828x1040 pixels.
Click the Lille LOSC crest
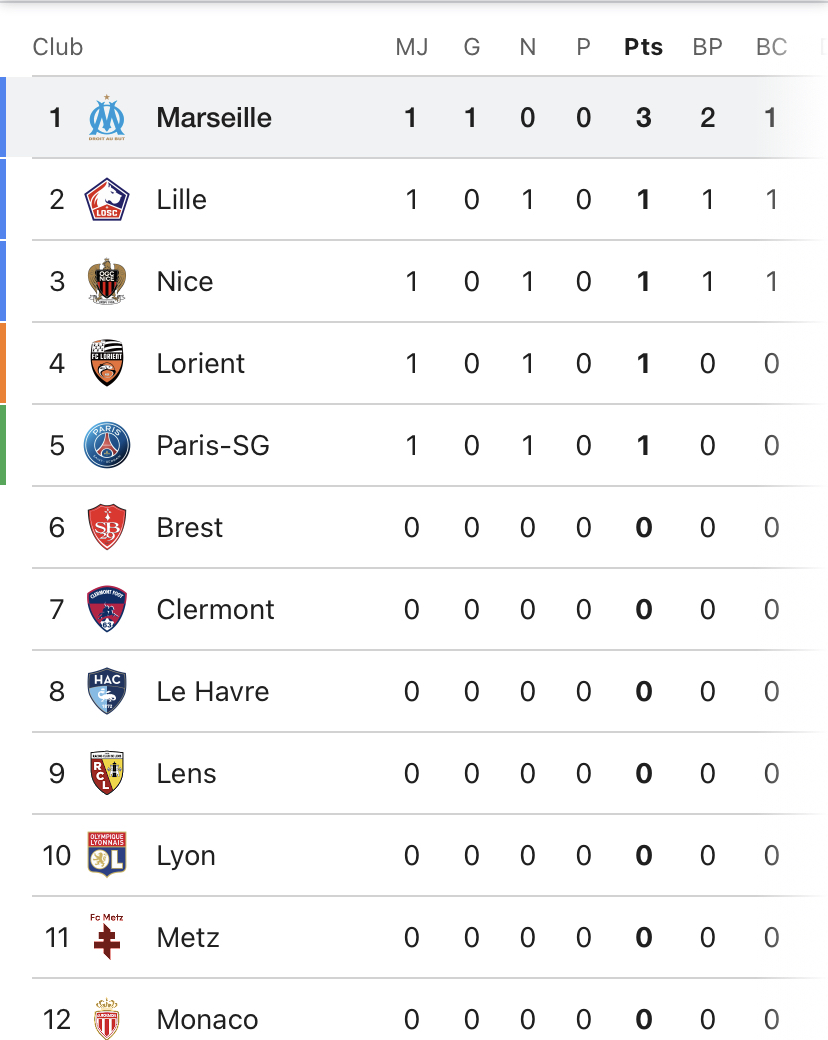coord(107,199)
